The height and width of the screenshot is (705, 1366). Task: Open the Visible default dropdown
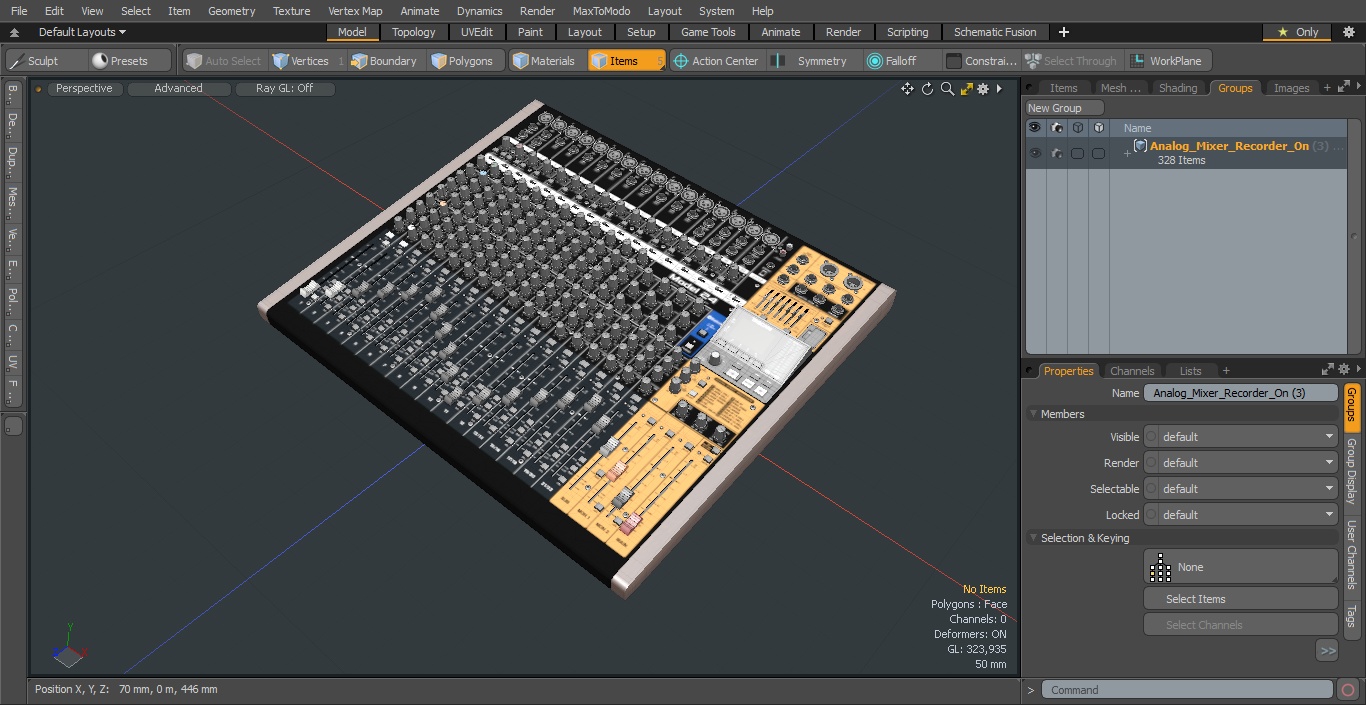click(1241, 437)
